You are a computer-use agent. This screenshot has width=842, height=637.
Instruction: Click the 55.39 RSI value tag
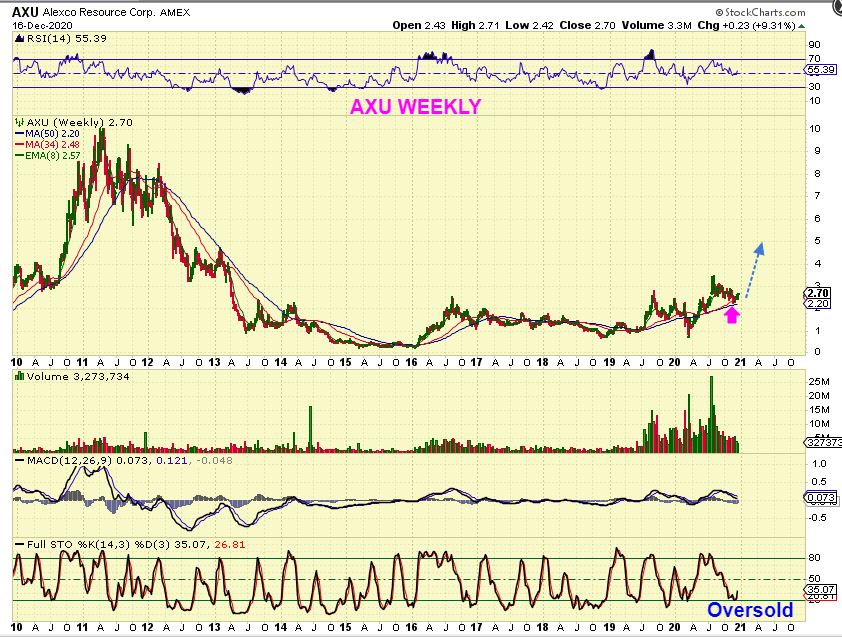[x=821, y=70]
